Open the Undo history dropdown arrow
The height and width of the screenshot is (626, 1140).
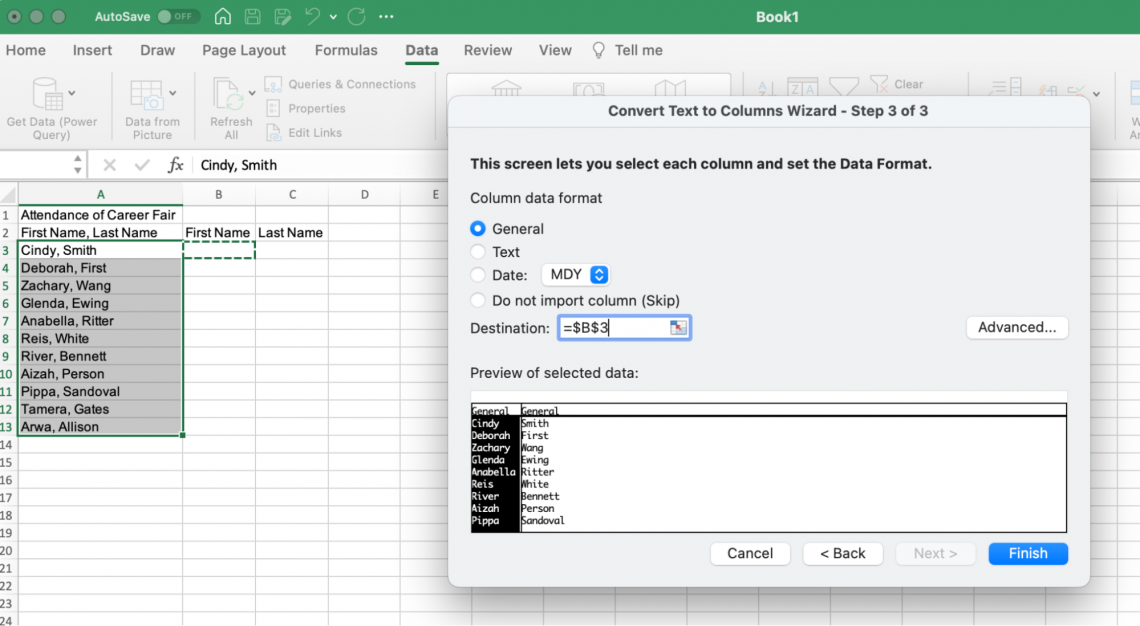[x=333, y=18]
